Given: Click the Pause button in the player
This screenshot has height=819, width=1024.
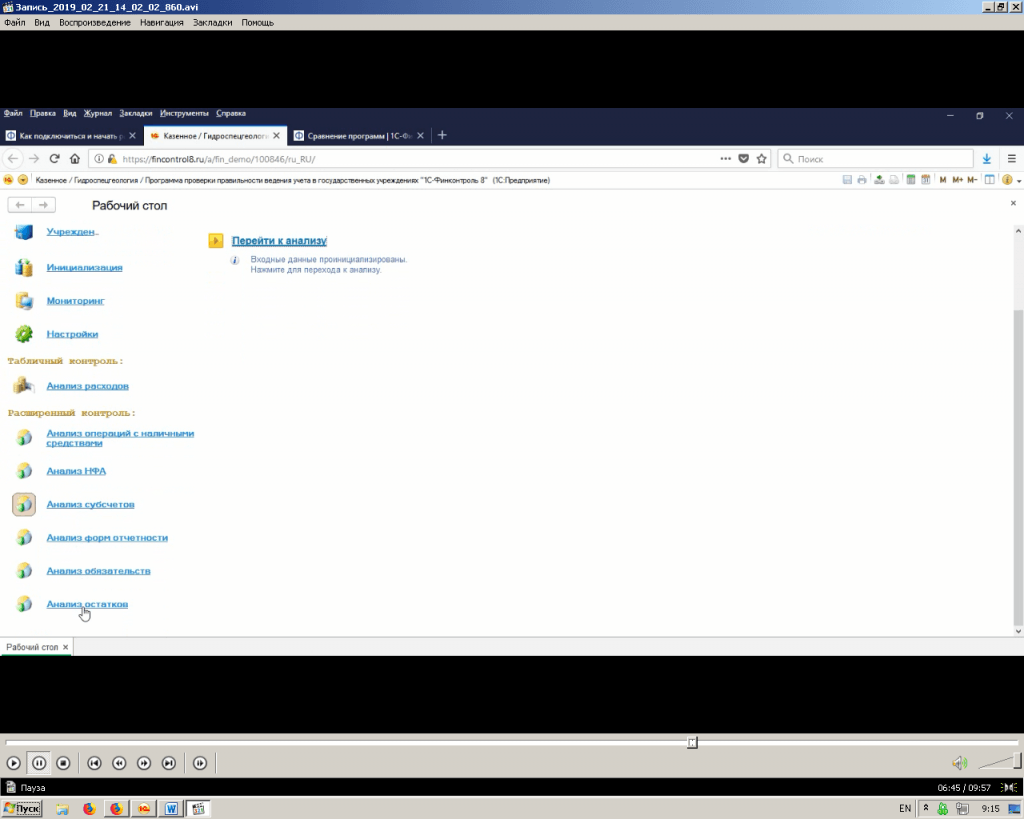Looking at the screenshot, I should (x=38, y=763).
